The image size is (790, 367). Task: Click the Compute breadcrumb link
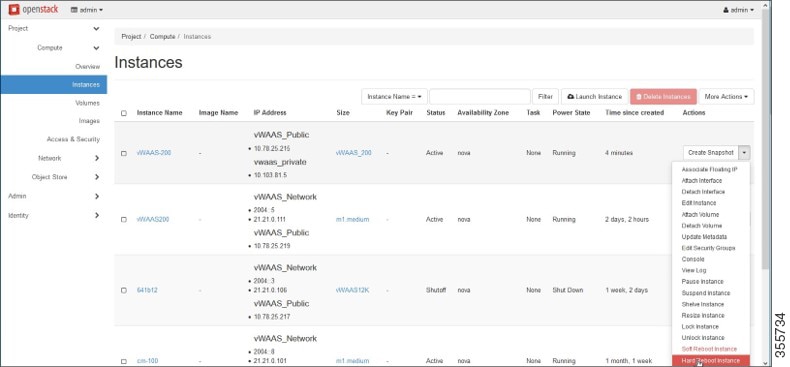click(x=162, y=37)
